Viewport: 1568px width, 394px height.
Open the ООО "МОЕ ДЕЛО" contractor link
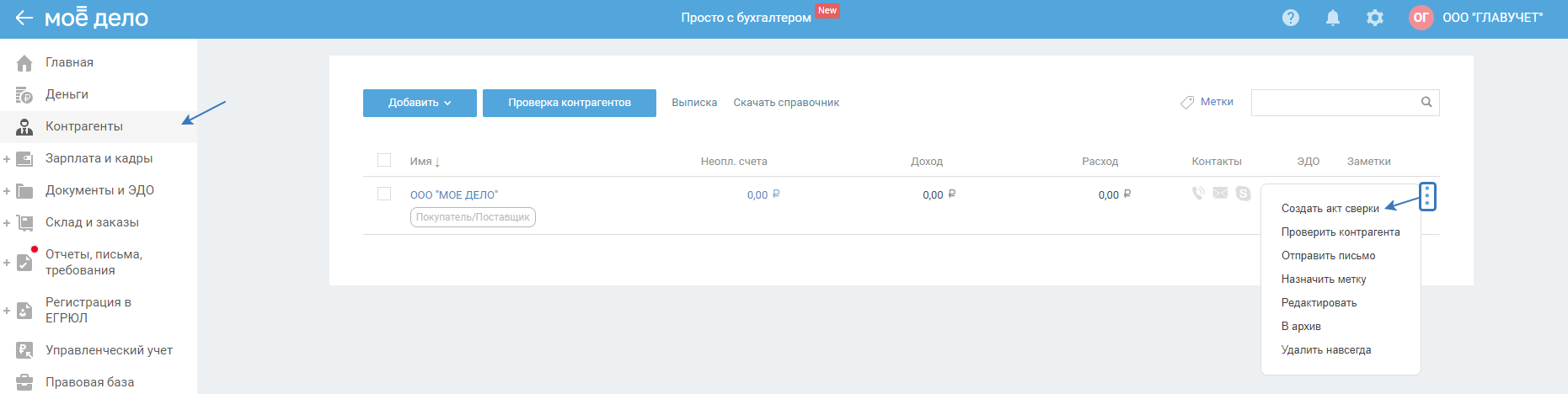(x=454, y=194)
